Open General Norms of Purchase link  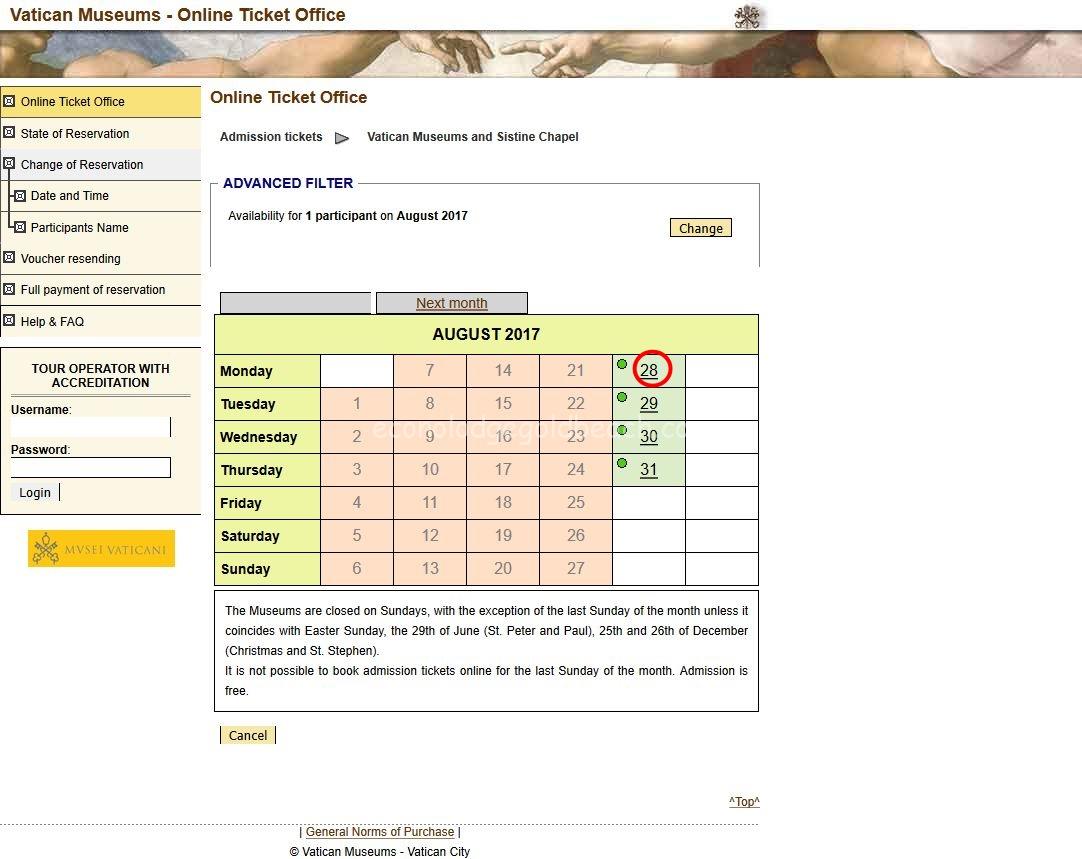[x=380, y=831]
